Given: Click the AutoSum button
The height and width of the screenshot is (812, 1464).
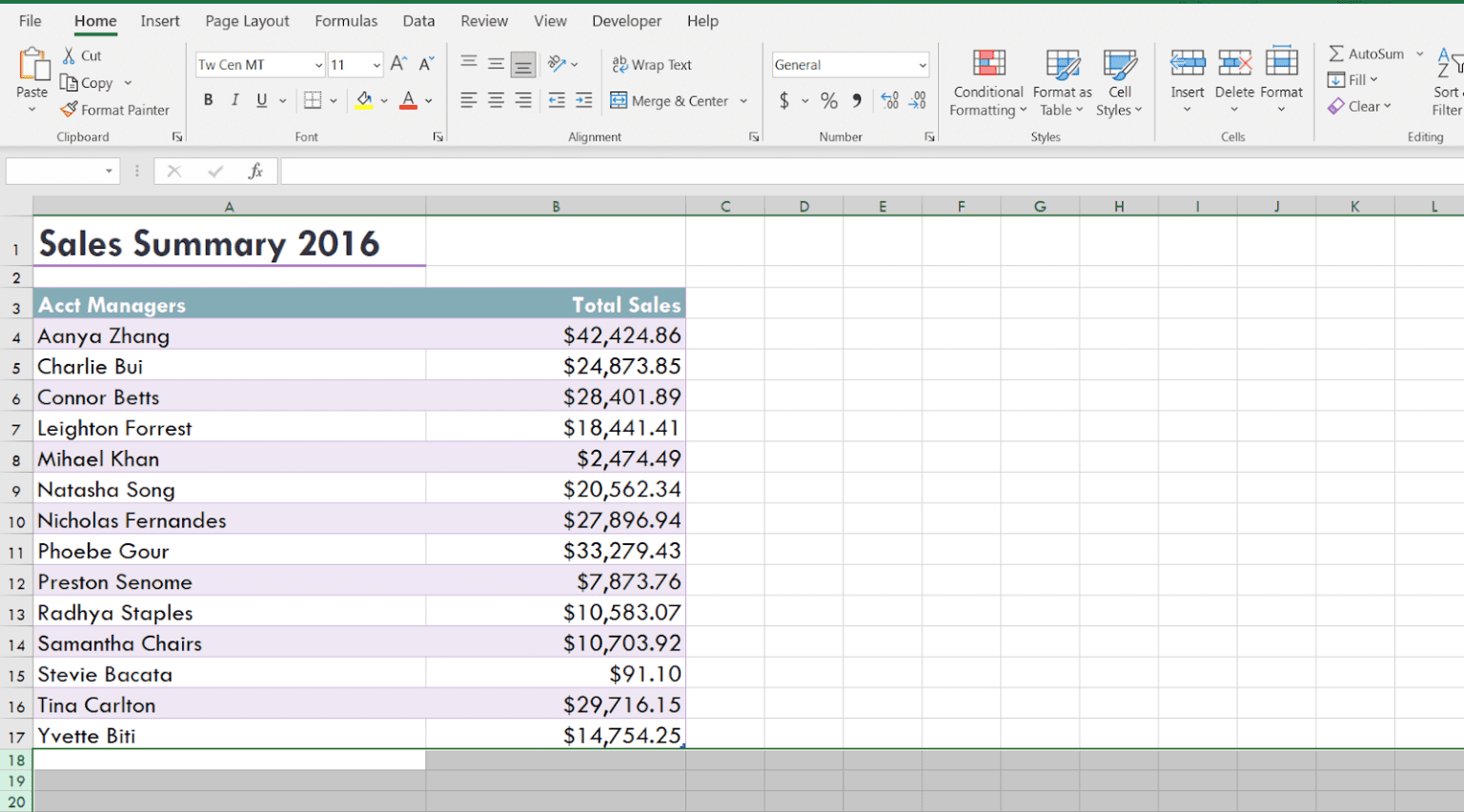Looking at the screenshot, I should point(1366,54).
